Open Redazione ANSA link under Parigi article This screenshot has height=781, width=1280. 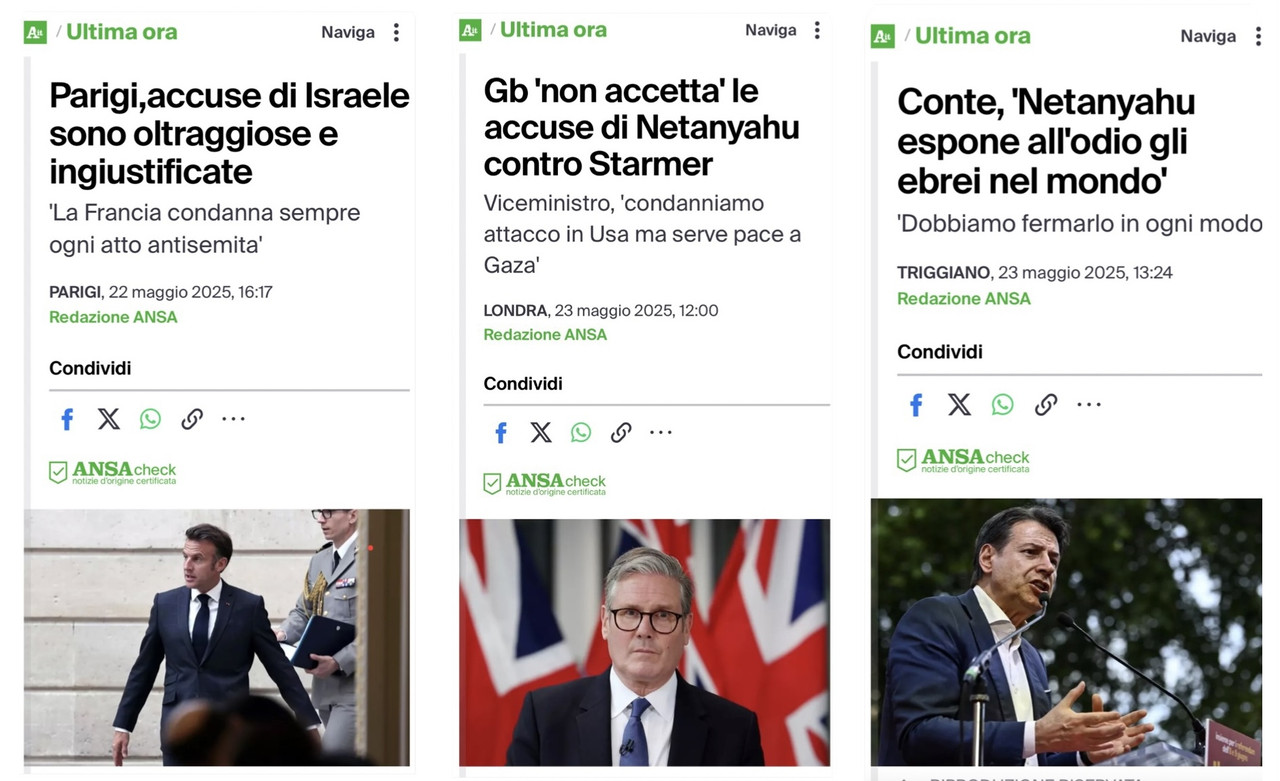[113, 317]
